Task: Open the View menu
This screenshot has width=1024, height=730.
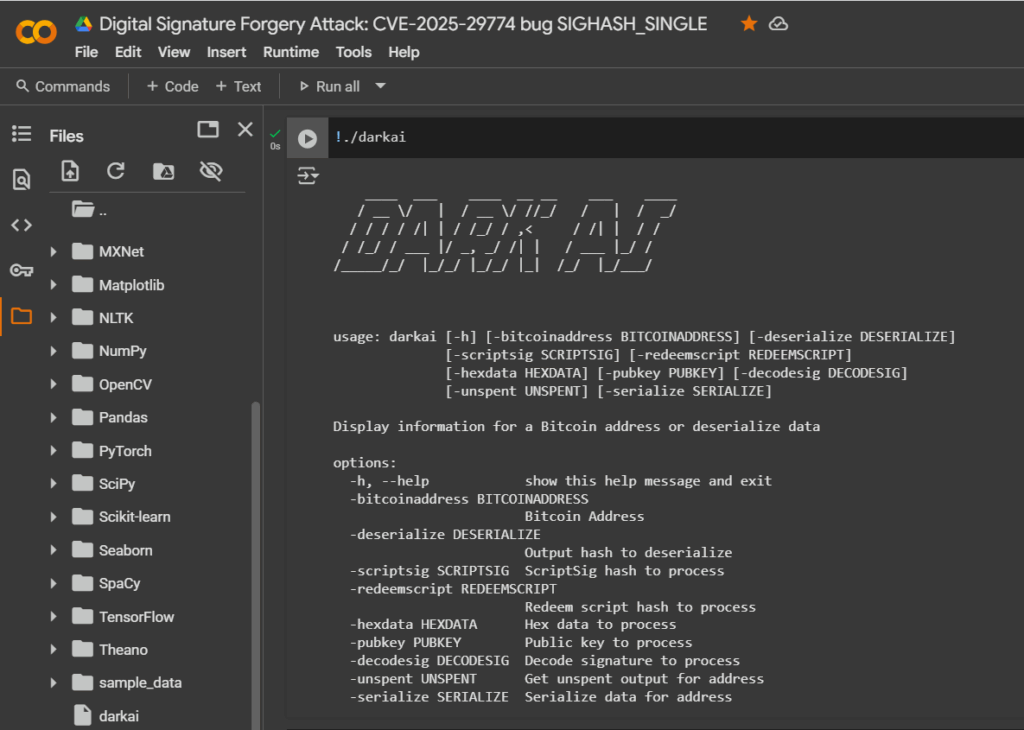Action: (174, 52)
